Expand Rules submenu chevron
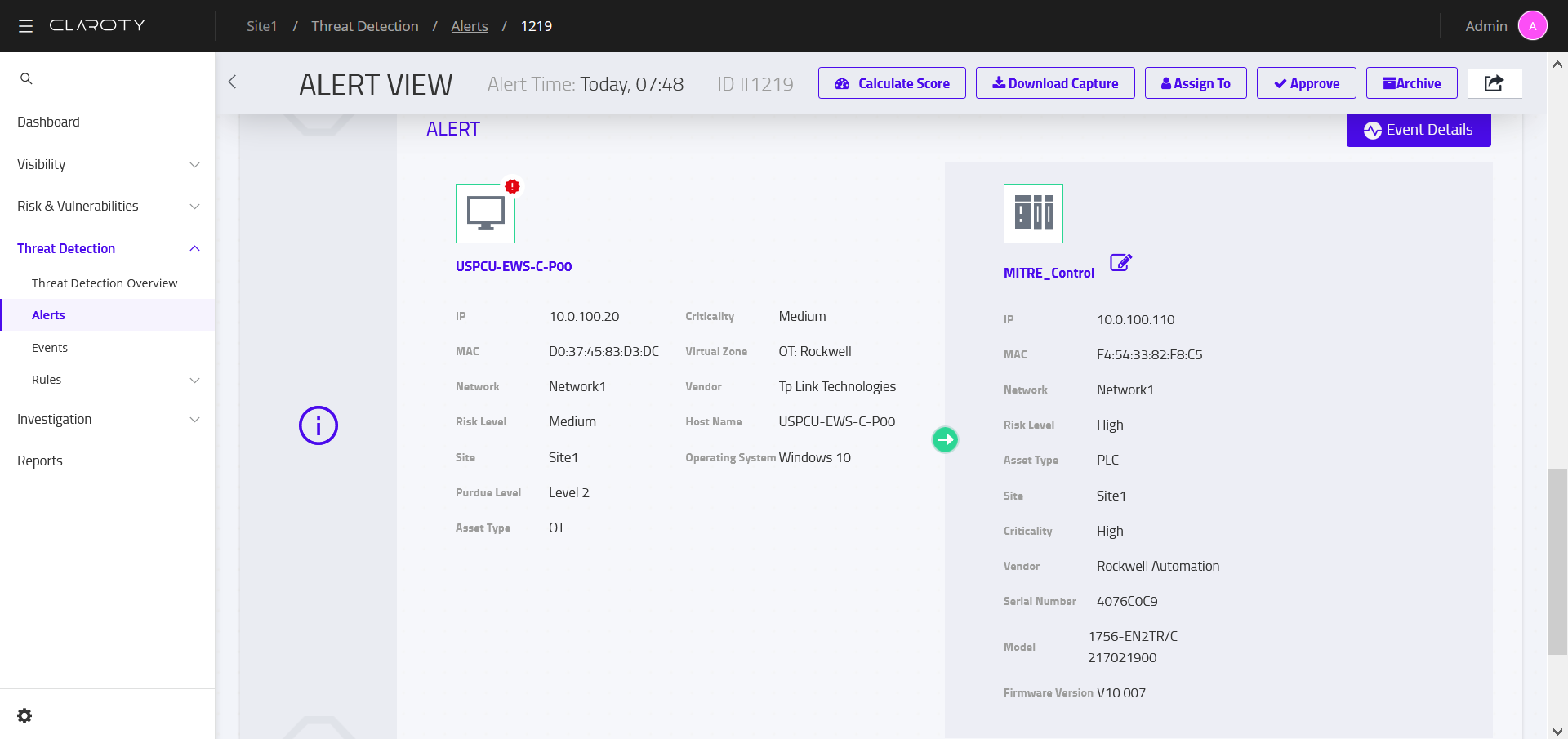The height and width of the screenshot is (739, 1568). (x=194, y=381)
